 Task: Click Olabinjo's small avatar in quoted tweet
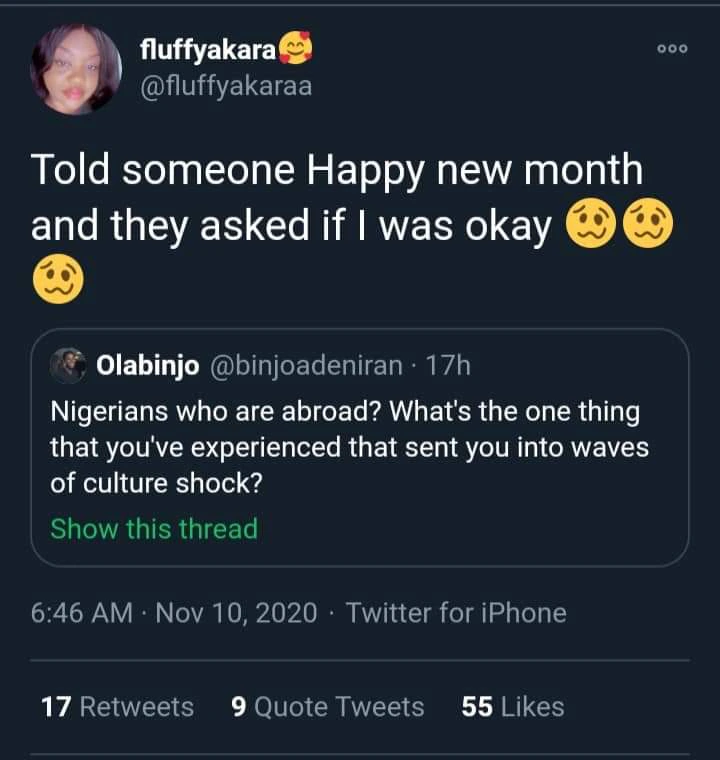click(69, 365)
